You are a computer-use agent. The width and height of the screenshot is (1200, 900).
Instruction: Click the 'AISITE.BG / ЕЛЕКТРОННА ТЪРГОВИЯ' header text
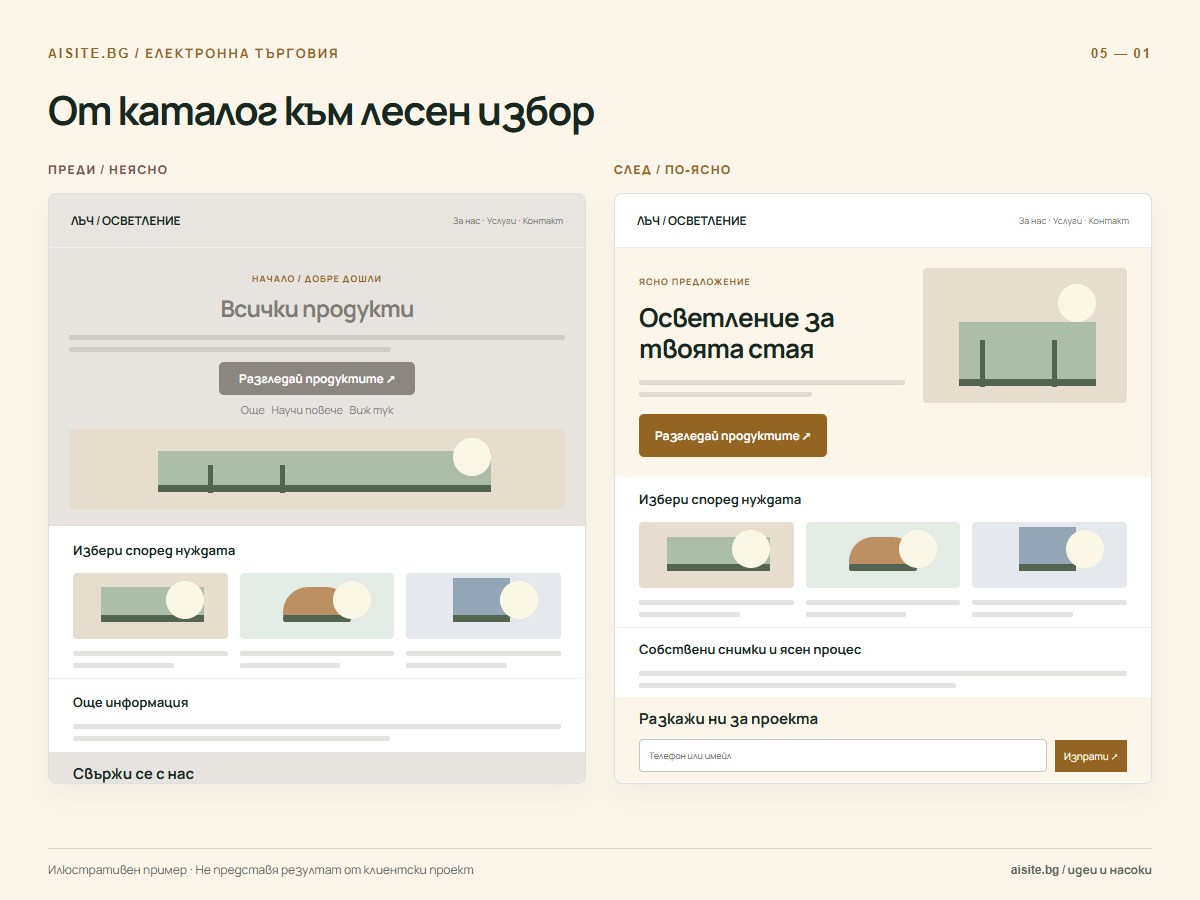point(193,53)
